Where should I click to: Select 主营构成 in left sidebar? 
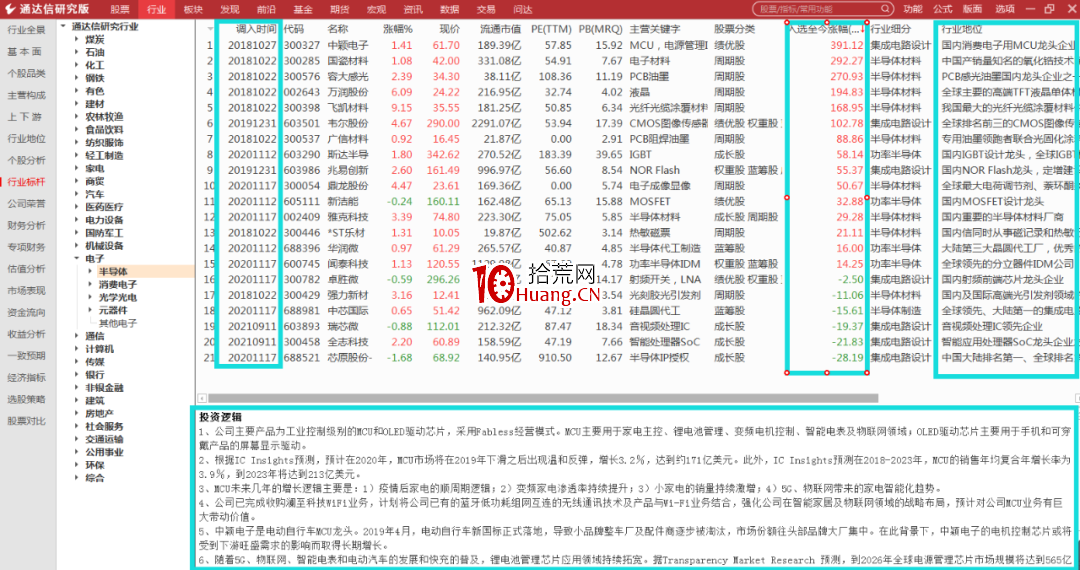pyautogui.click(x=26, y=95)
